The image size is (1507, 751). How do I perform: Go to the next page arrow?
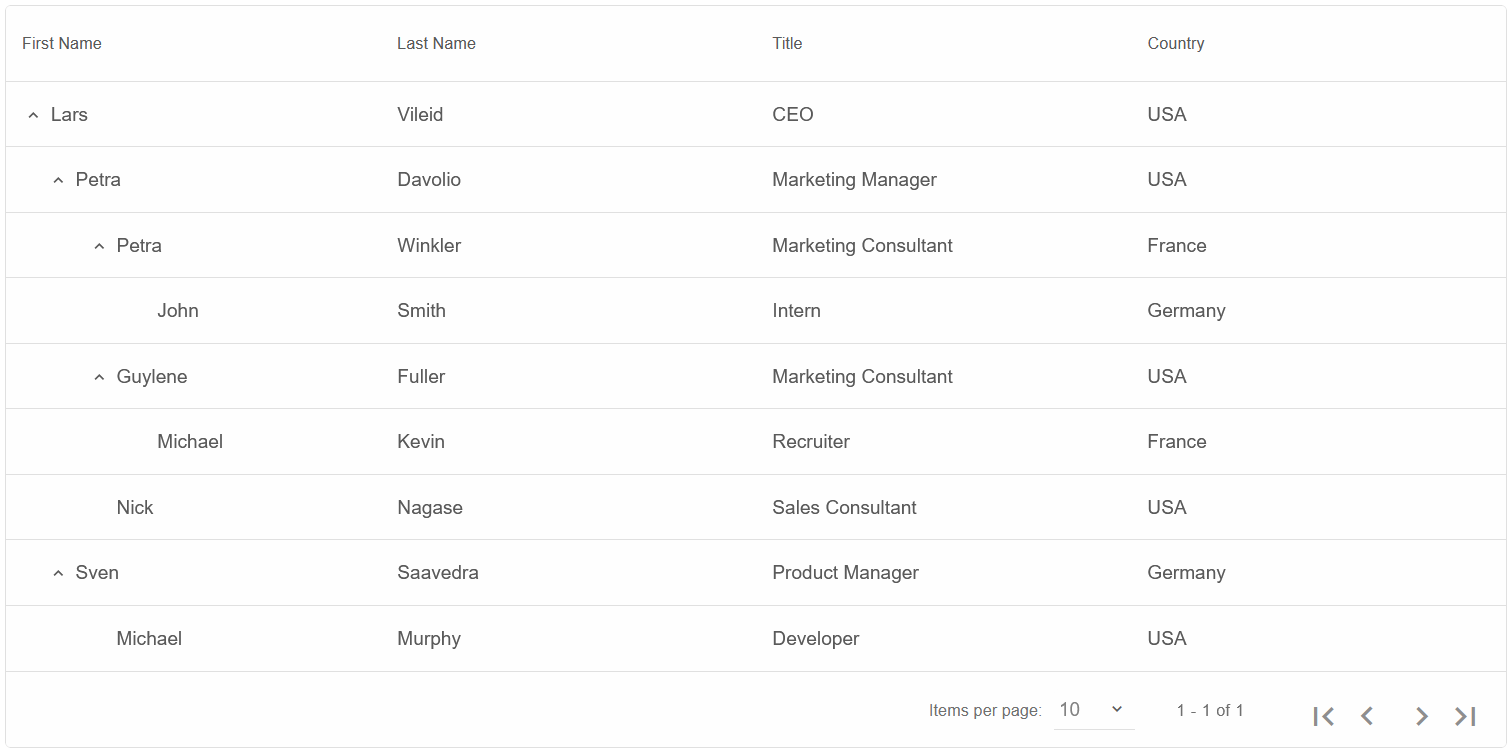pos(1421,716)
